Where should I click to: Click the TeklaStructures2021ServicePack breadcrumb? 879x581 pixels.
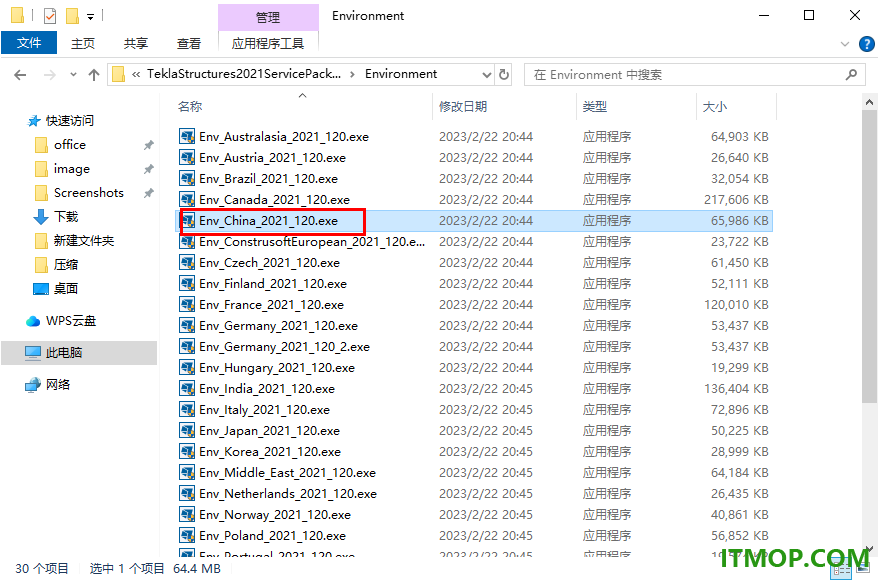tap(244, 74)
